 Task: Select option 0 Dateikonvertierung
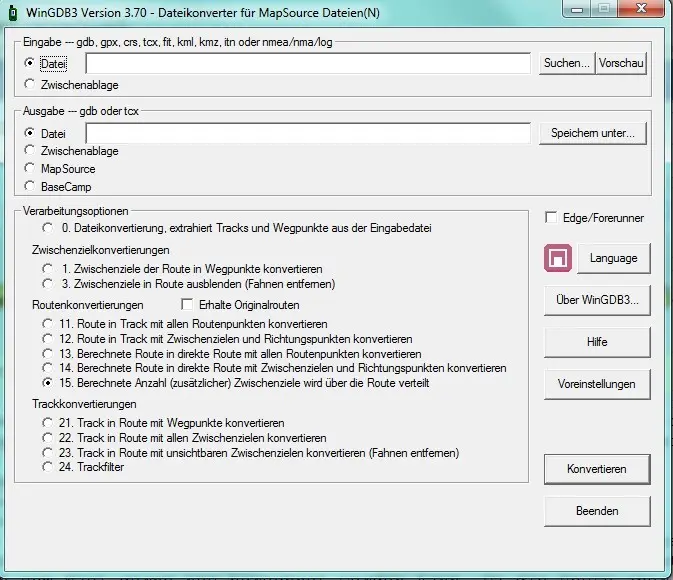(x=47, y=228)
